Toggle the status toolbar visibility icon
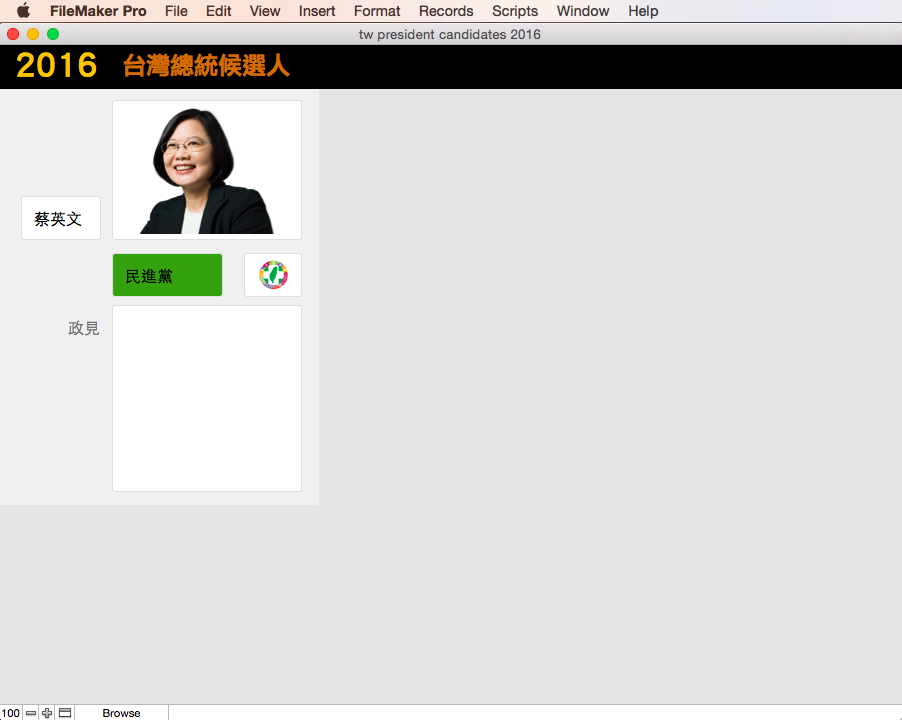The height and width of the screenshot is (720, 902). tap(65, 713)
